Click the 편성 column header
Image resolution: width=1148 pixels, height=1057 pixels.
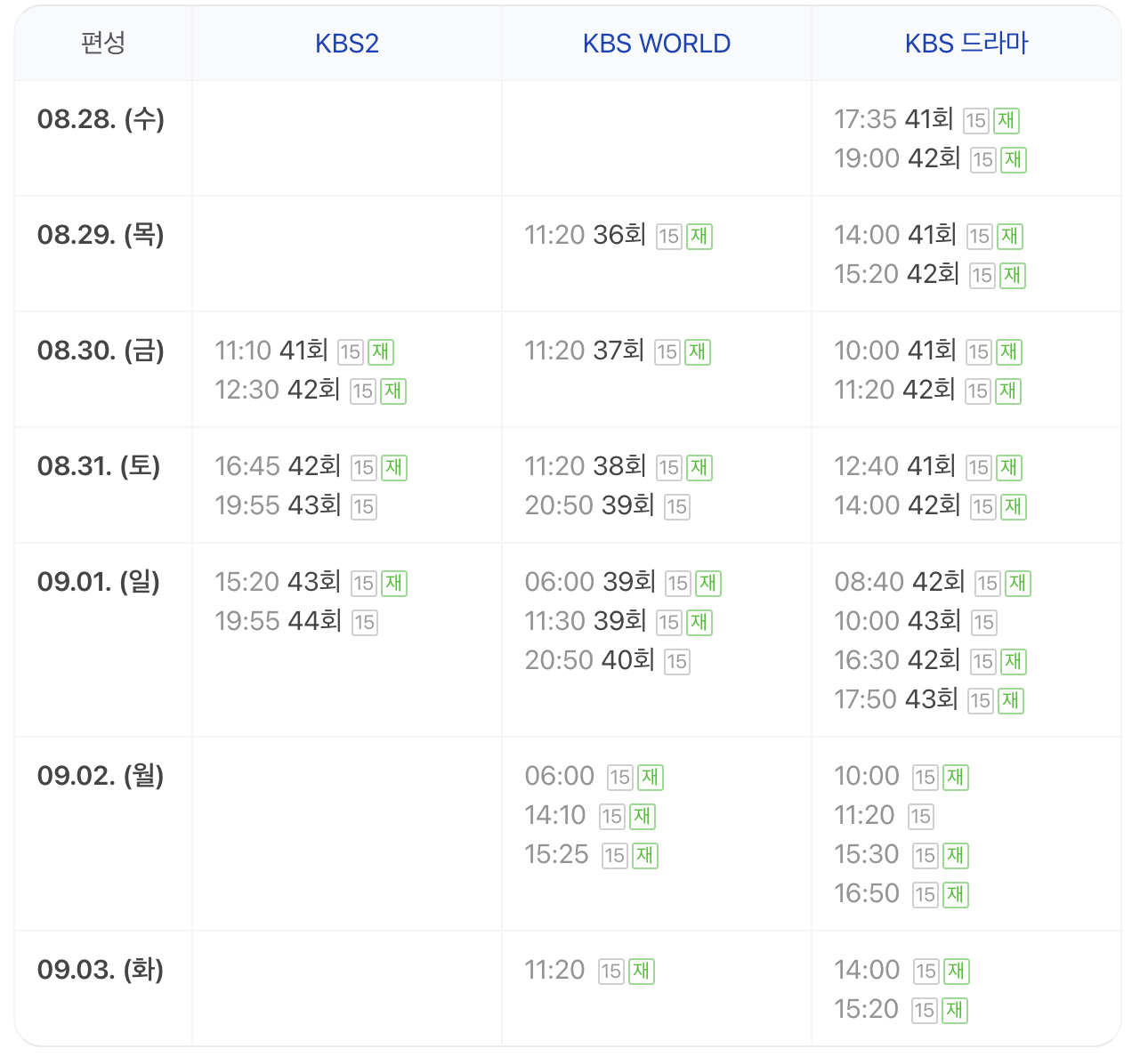point(103,43)
